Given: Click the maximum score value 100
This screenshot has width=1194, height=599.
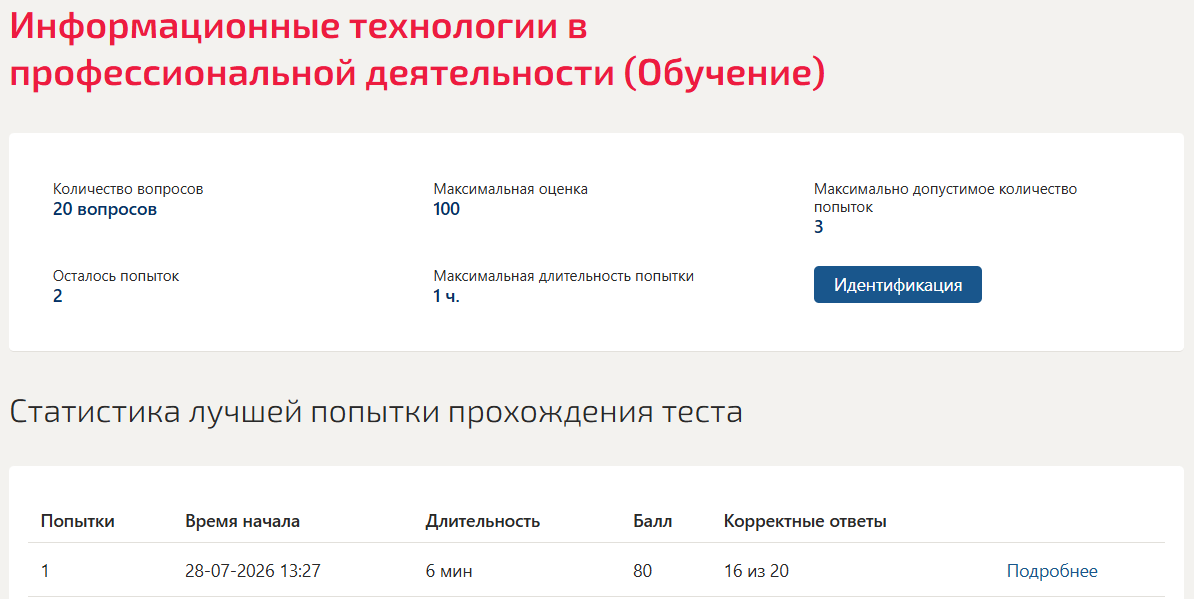Looking at the screenshot, I should pyautogui.click(x=446, y=209).
